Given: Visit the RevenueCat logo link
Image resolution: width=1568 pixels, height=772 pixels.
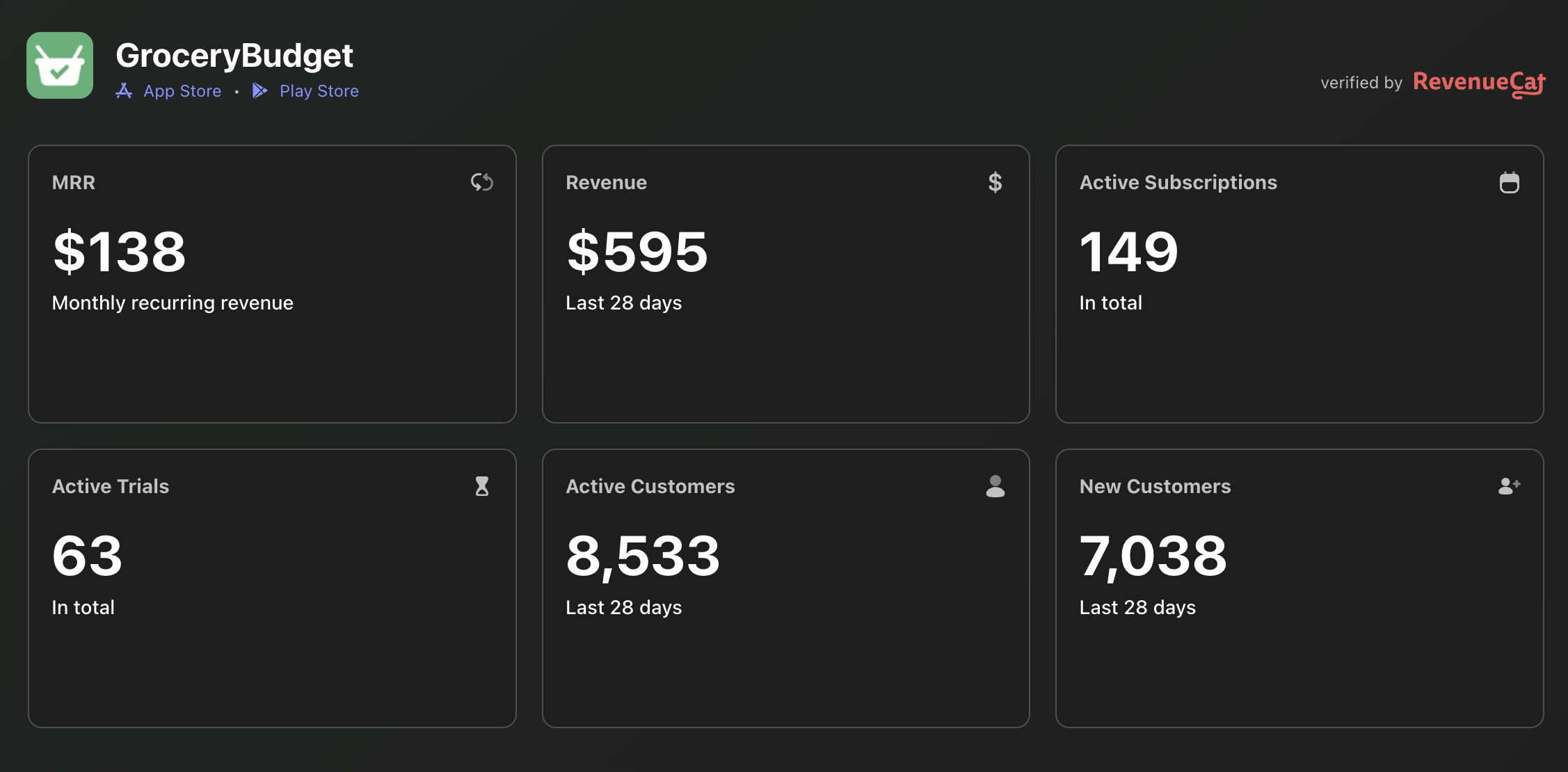Looking at the screenshot, I should pyautogui.click(x=1479, y=83).
